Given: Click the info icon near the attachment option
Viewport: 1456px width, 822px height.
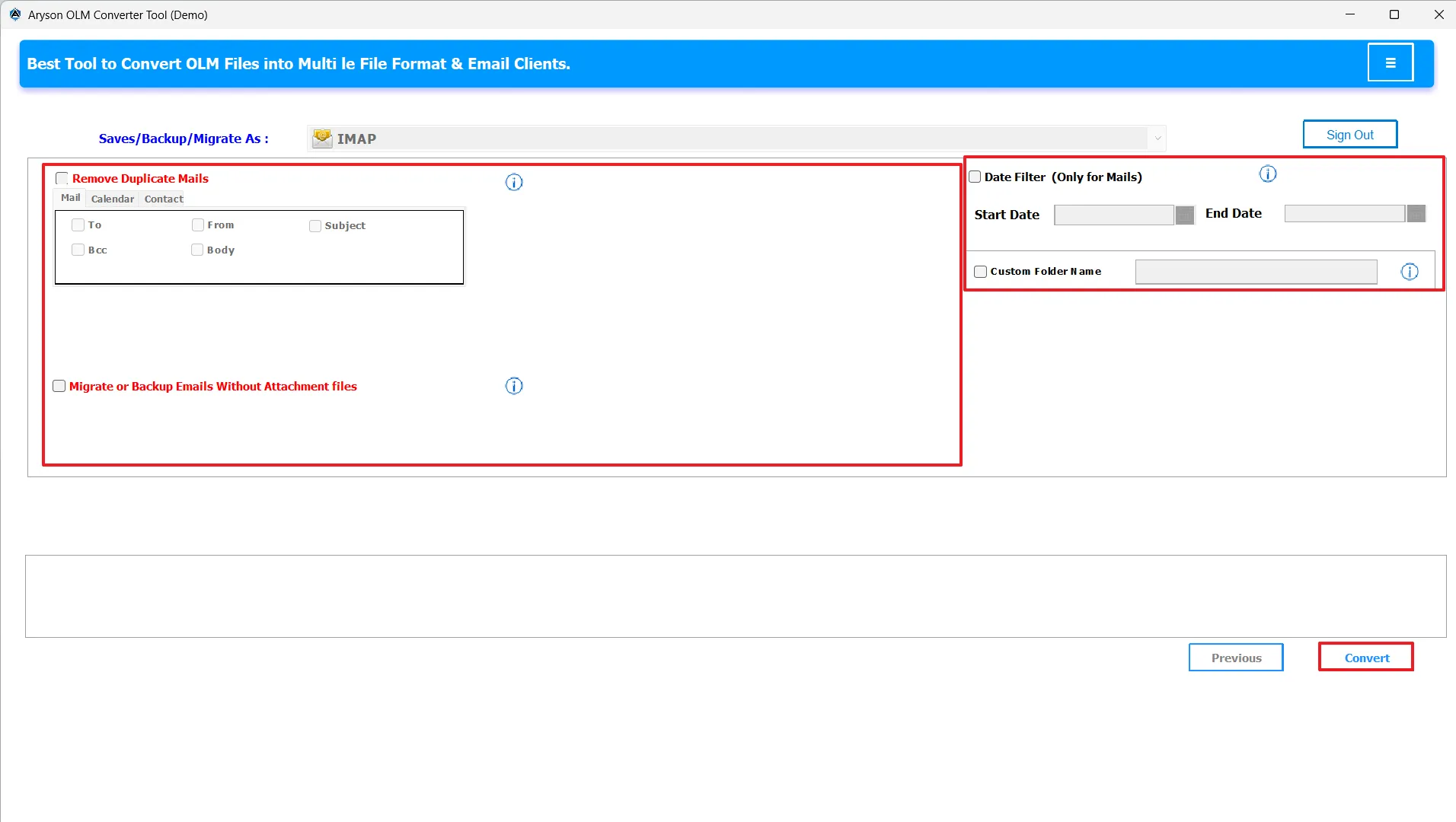Looking at the screenshot, I should (x=514, y=386).
